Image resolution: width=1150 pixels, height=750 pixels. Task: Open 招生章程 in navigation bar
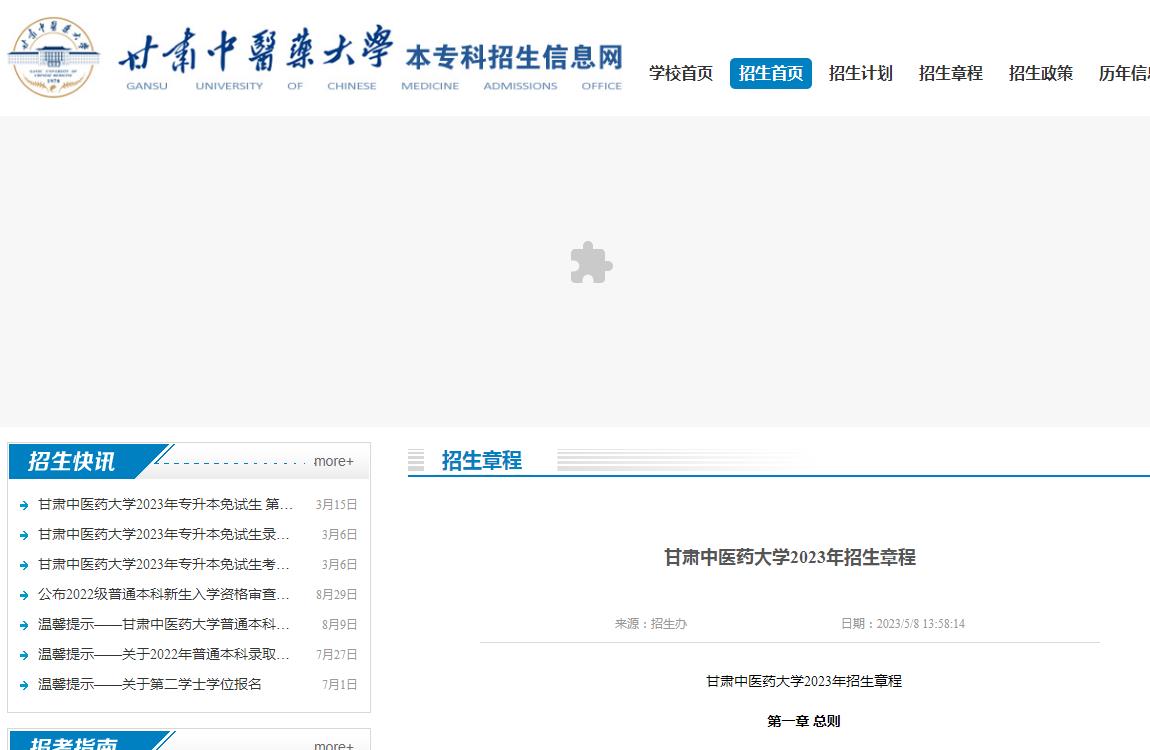(951, 73)
